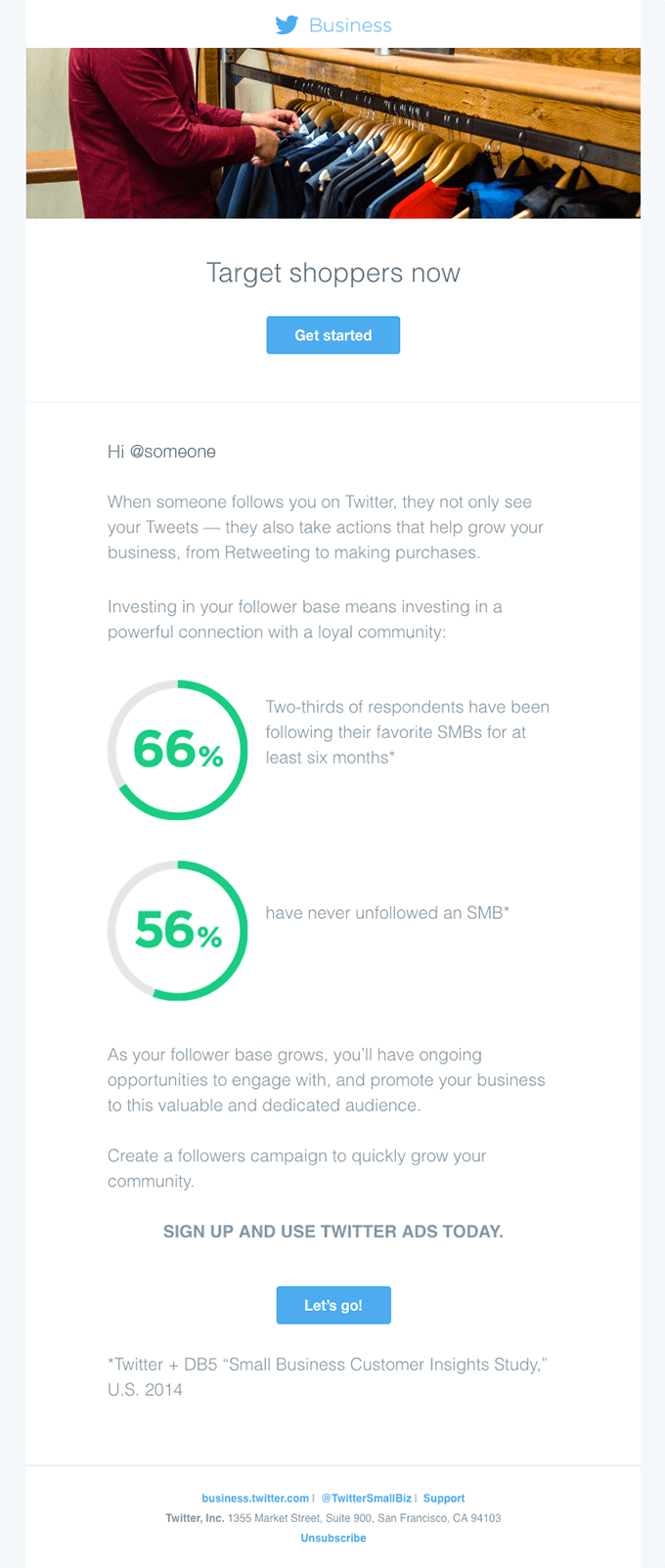Image resolution: width=665 pixels, height=1568 pixels.
Task: Click the Create a followers campaign paragraph
Action: pyautogui.click(x=297, y=1168)
